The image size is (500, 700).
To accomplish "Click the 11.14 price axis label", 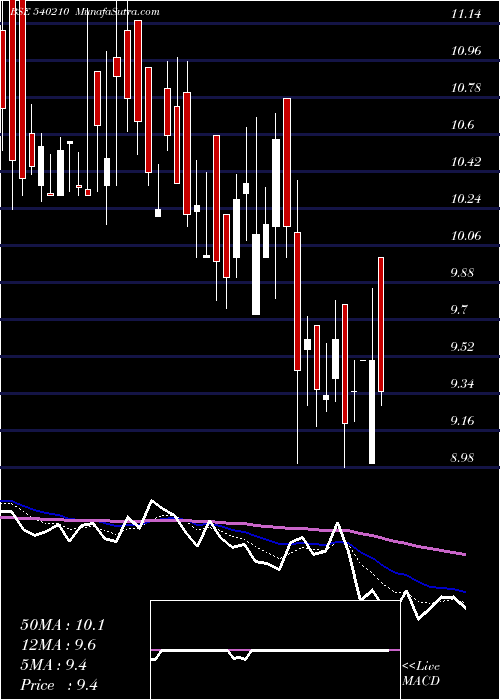I will click(x=466, y=14).
